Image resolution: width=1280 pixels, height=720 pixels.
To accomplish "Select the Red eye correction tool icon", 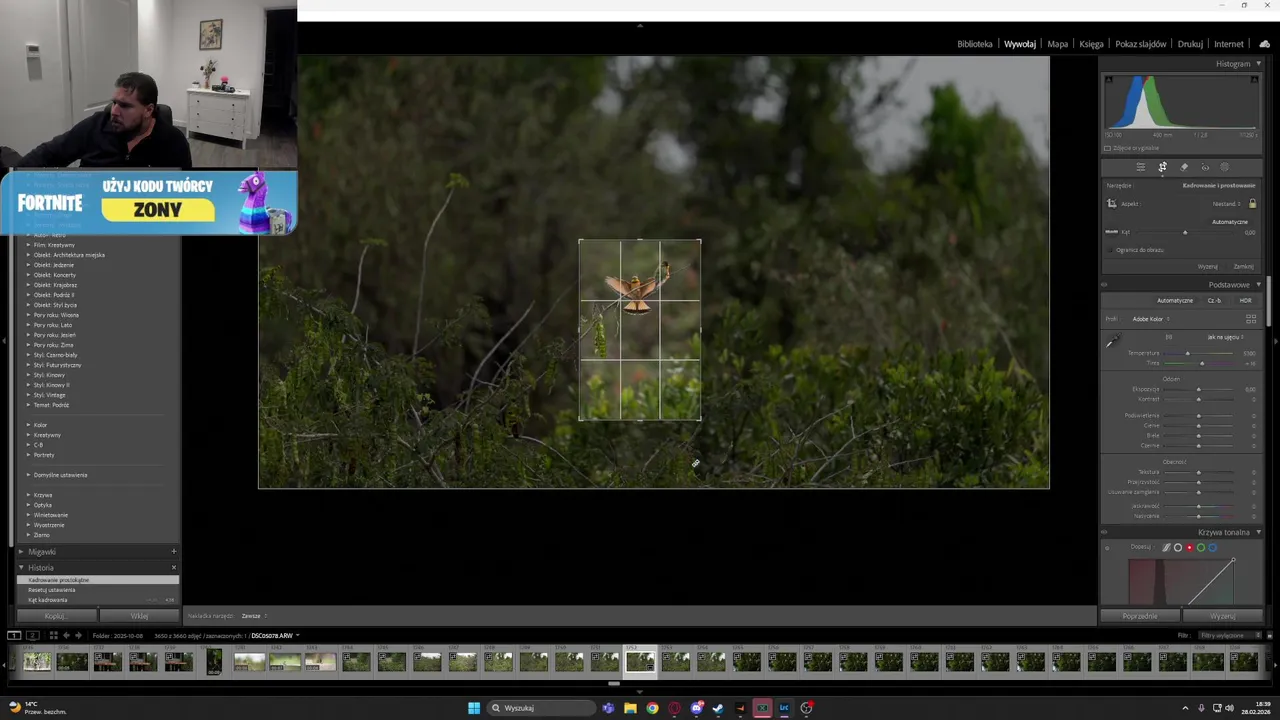I will [1205, 167].
